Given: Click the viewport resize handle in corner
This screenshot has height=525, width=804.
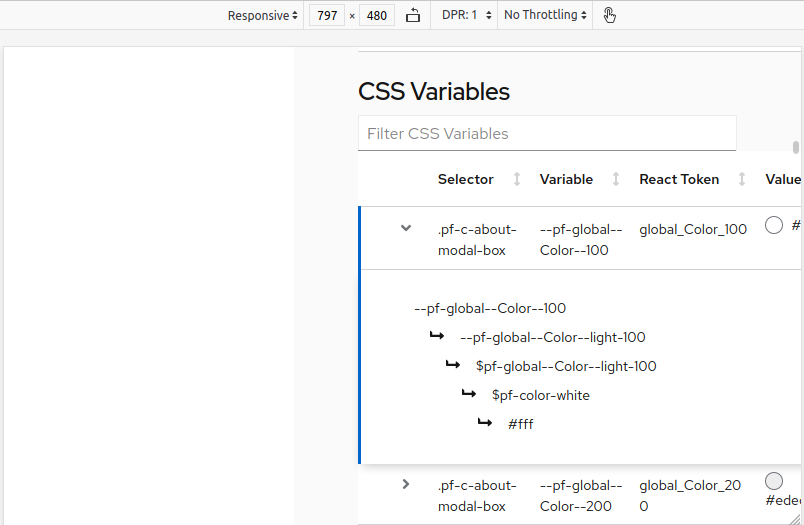Looking at the screenshot, I should [795, 519].
